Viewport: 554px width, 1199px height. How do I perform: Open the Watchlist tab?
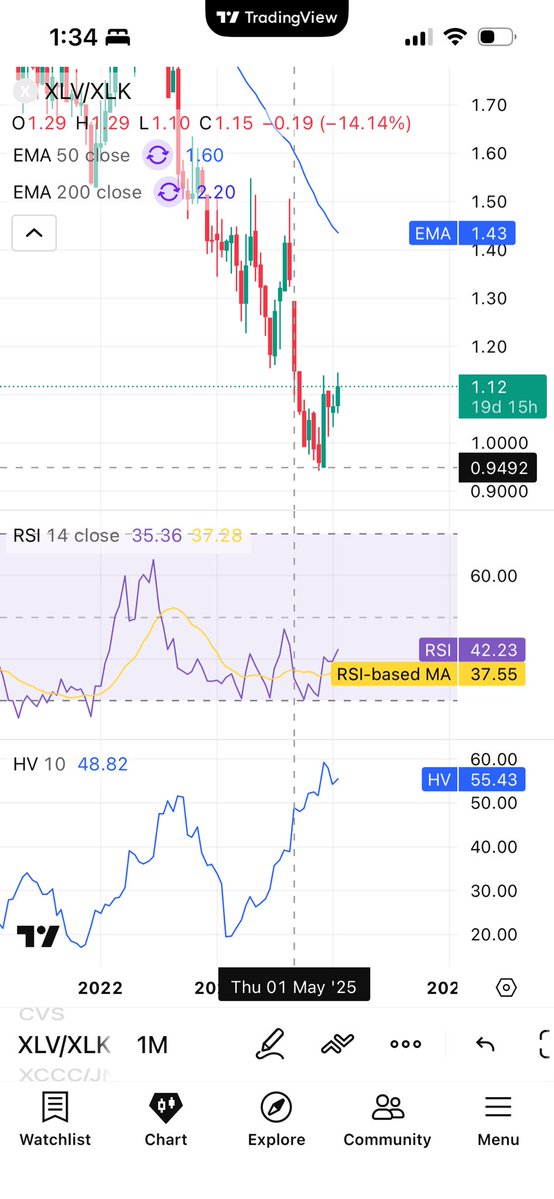pyautogui.click(x=55, y=1119)
